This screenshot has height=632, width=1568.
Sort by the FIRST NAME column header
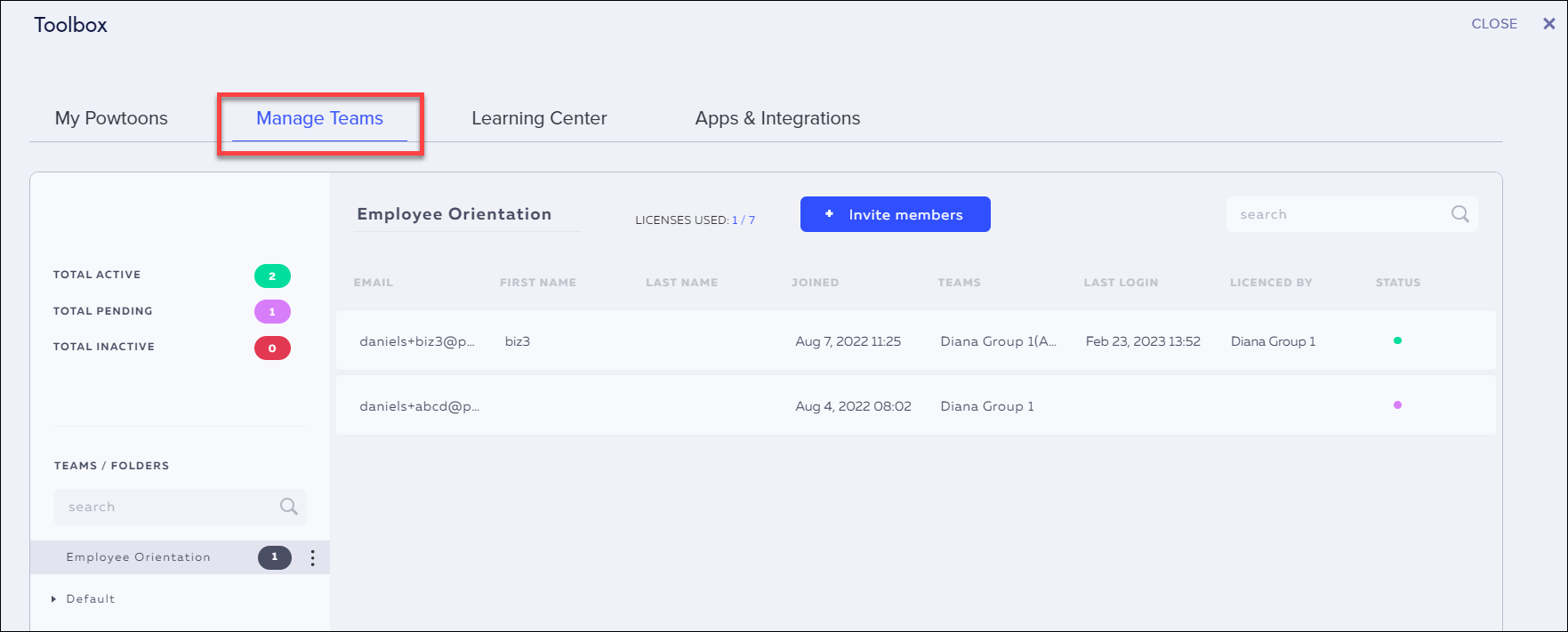pyautogui.click(x=538, y=283)
